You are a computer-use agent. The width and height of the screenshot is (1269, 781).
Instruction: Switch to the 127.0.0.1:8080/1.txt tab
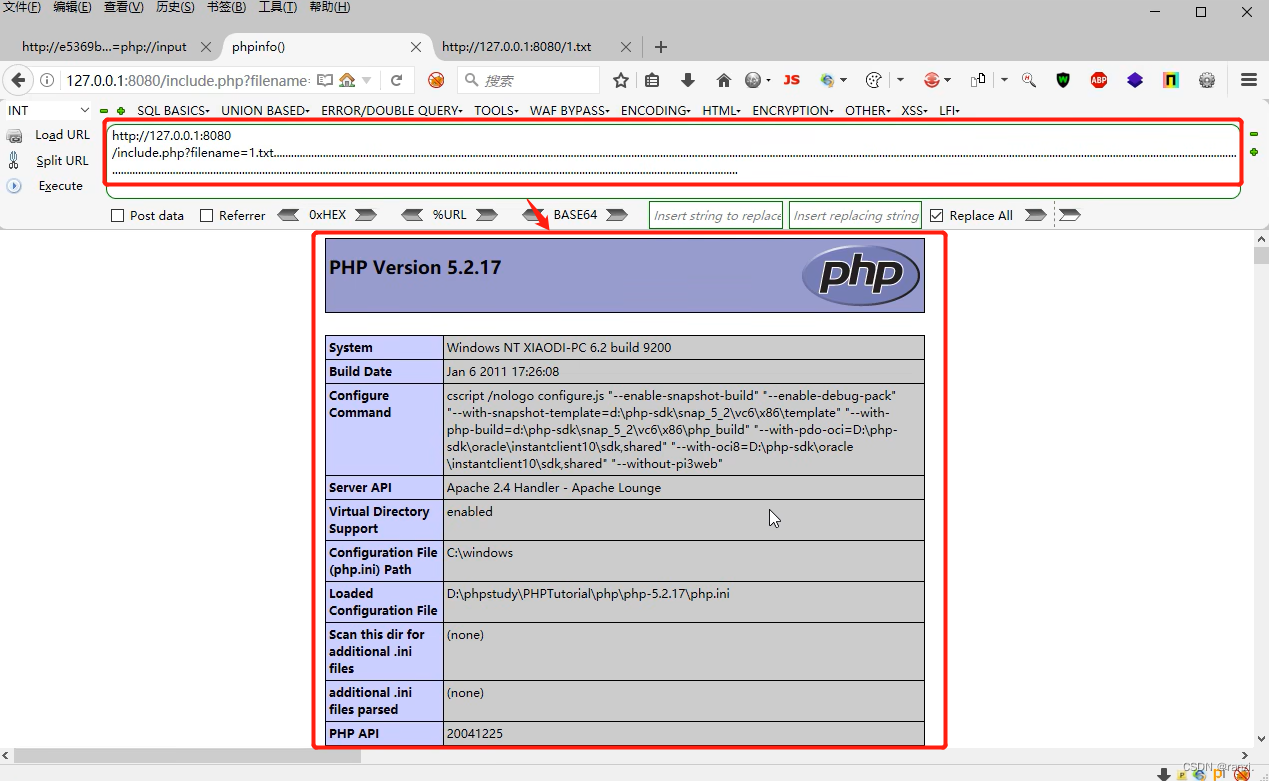pos(516,47)
